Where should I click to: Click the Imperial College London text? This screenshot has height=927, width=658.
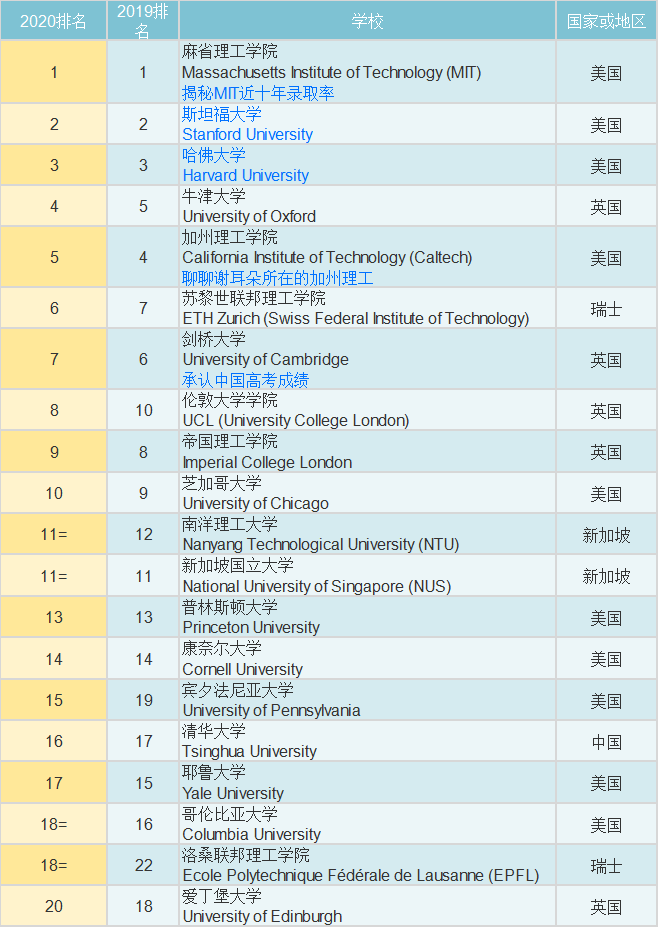coord(267,462)
